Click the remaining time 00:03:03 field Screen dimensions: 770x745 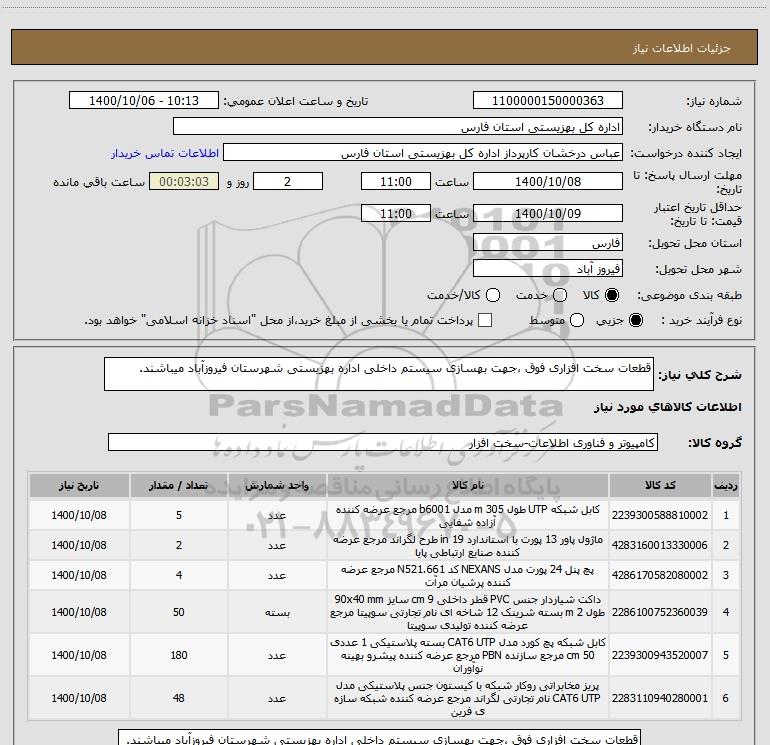184,181
